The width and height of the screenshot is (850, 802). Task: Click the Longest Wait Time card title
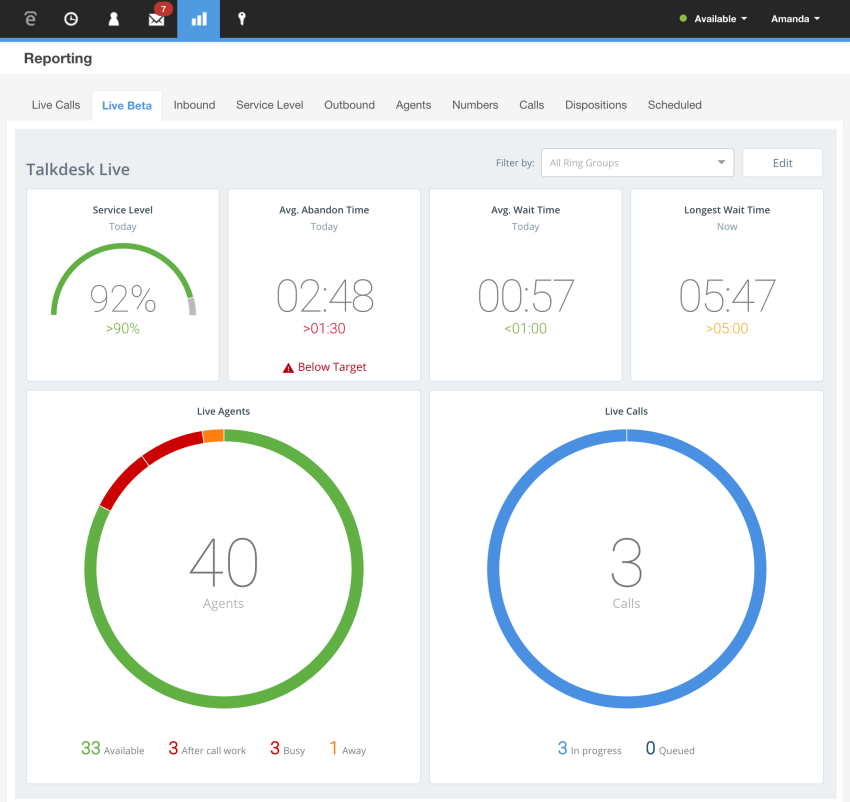pyautogui.click(x=727, y=210)
